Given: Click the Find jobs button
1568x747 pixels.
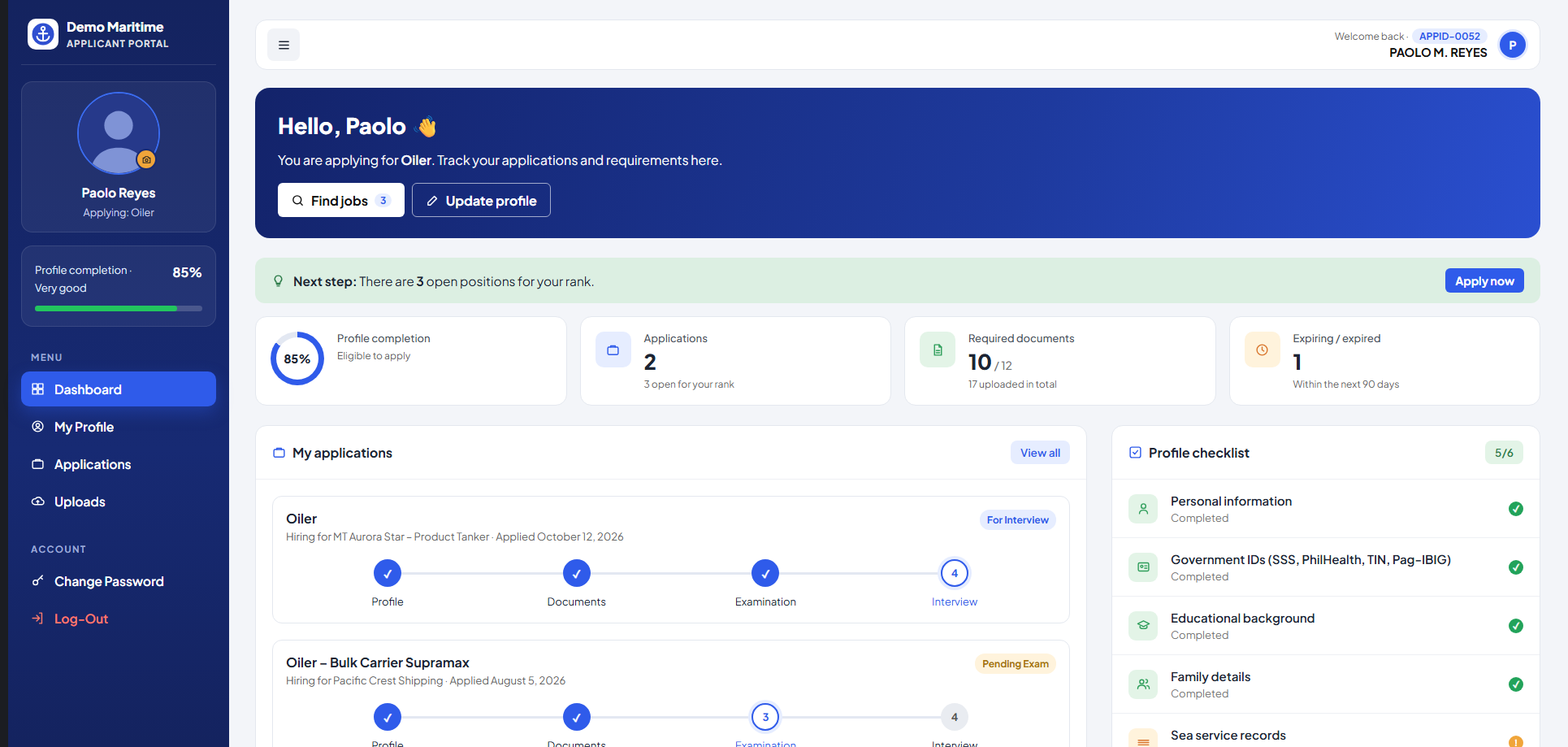Looking at the screenshot, I should (341, 200).
